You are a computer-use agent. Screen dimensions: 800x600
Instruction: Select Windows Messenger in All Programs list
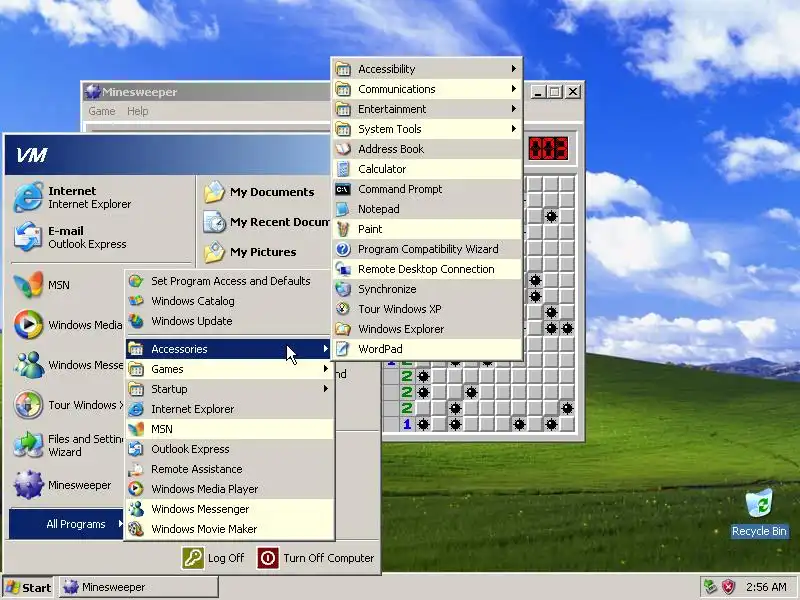(229, 509)
